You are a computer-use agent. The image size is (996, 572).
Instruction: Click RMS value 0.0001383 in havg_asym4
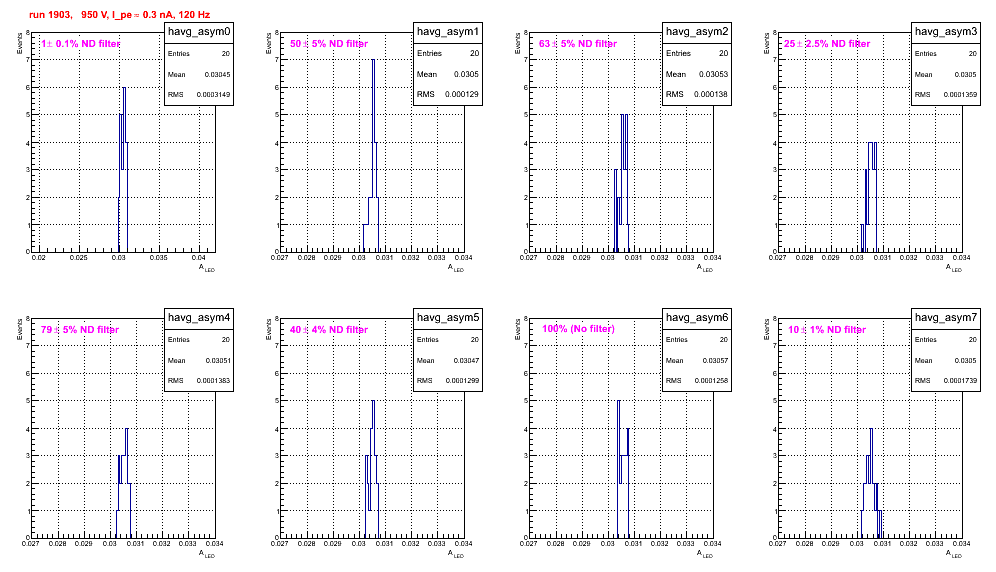[x=213, y=381]
